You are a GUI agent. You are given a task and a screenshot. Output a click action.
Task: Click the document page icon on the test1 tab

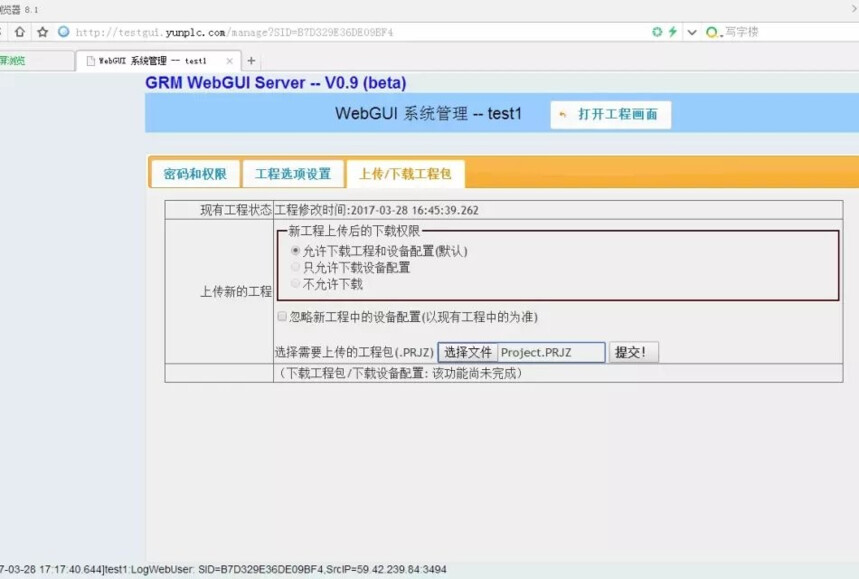pos(90,61)
